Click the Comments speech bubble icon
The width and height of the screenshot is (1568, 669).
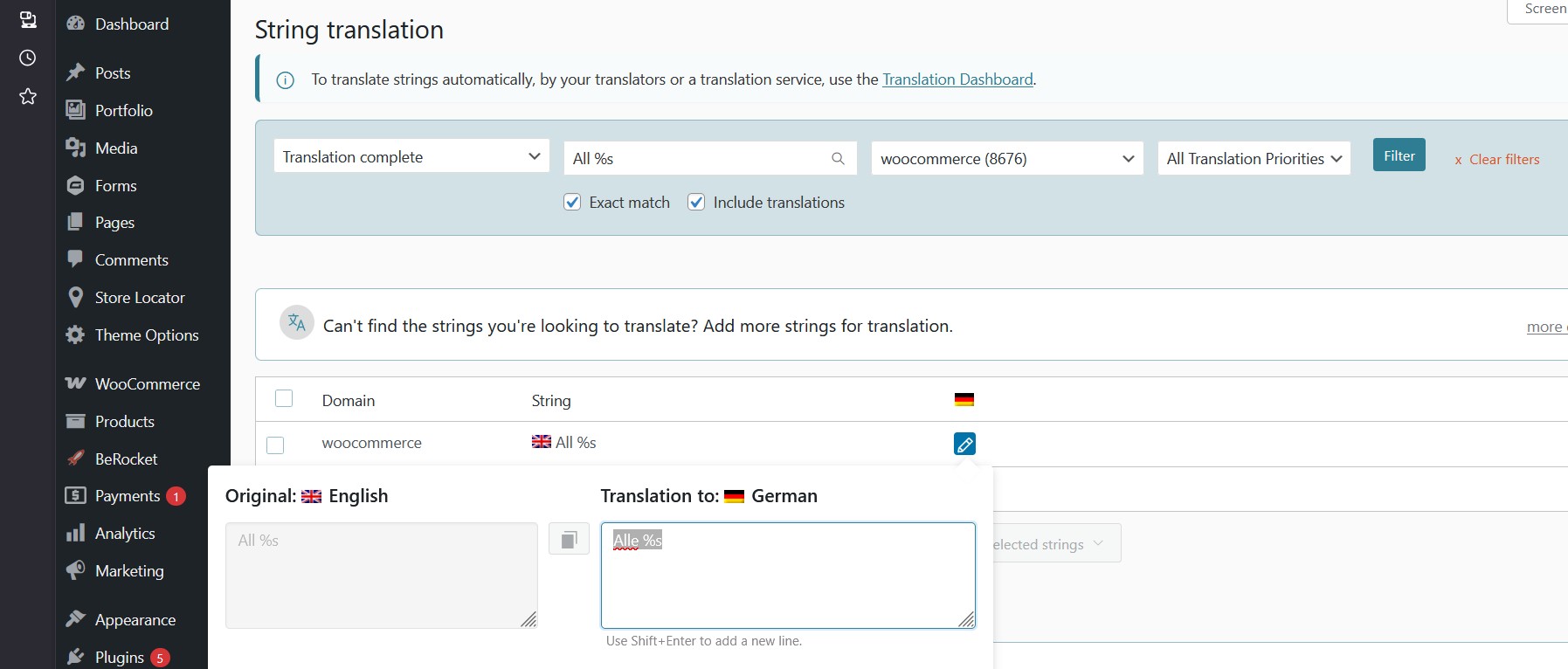[x=76, y=259]
